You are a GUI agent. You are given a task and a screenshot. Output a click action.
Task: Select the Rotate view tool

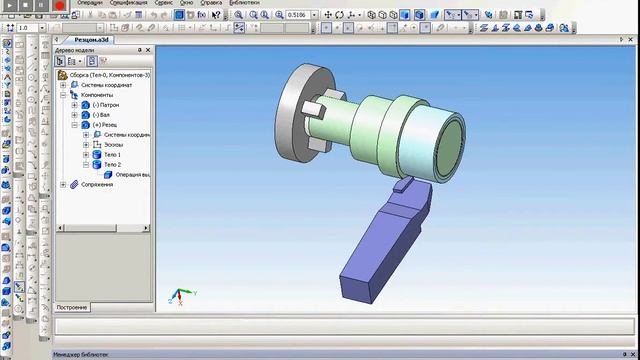[x=339, y=15]
